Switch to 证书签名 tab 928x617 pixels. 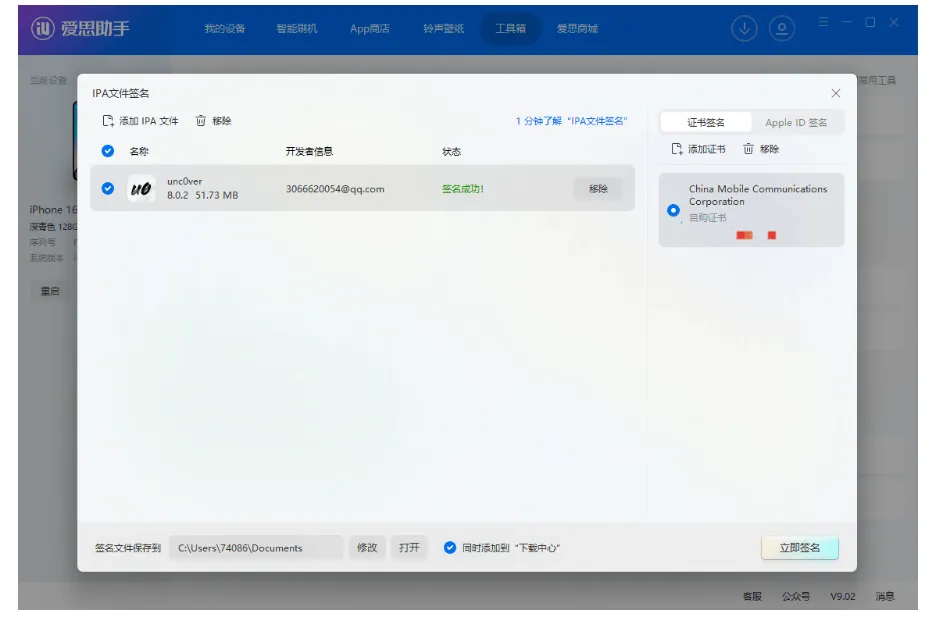[705, 122]
